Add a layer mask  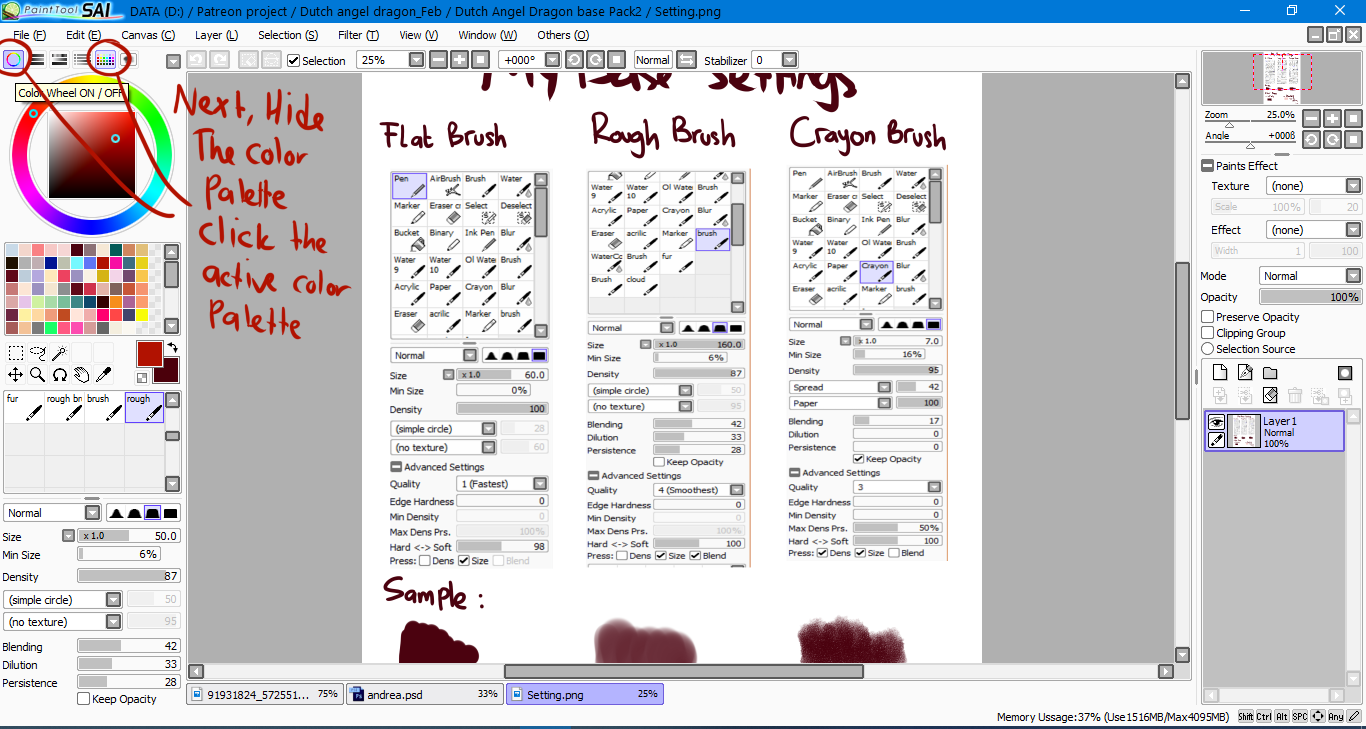coord(1345,373)
